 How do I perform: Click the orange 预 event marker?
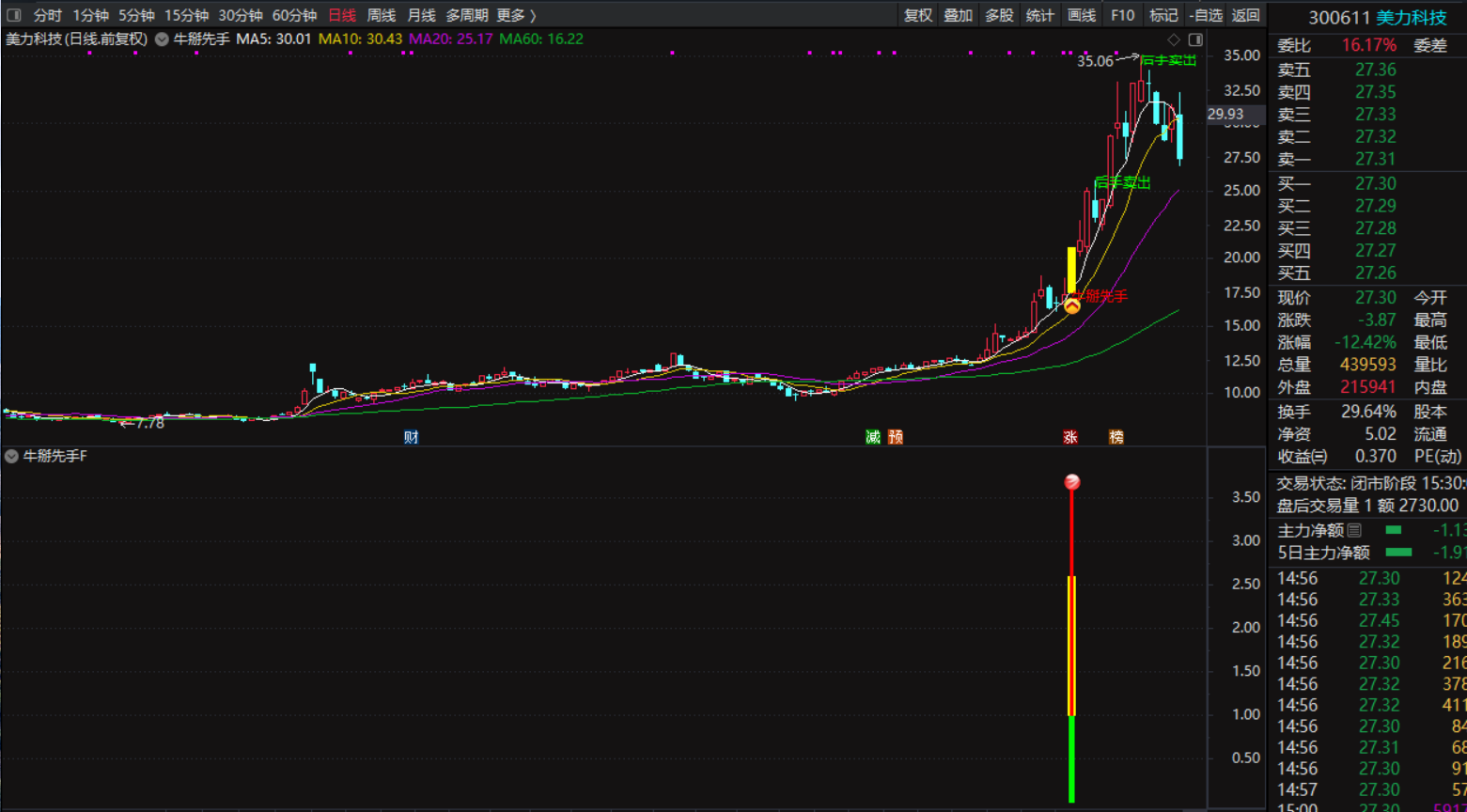(896, 437)
